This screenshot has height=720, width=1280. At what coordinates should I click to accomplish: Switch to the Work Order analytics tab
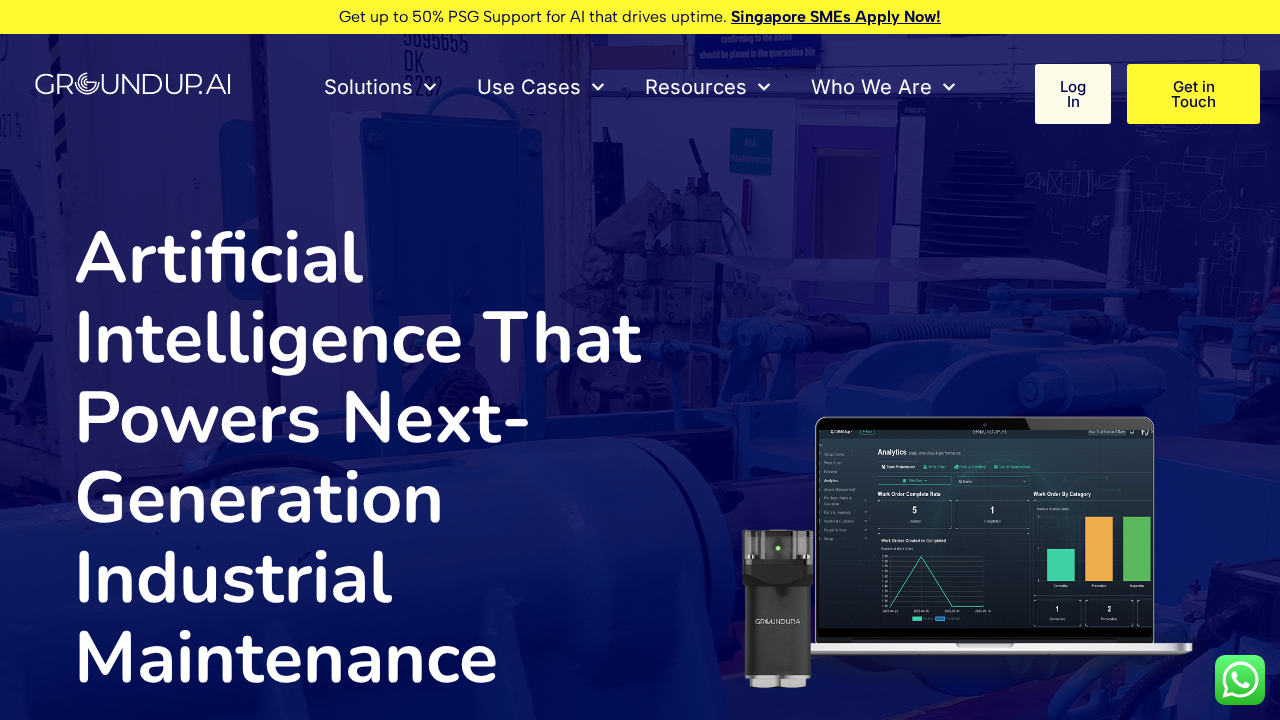(935, 467)
